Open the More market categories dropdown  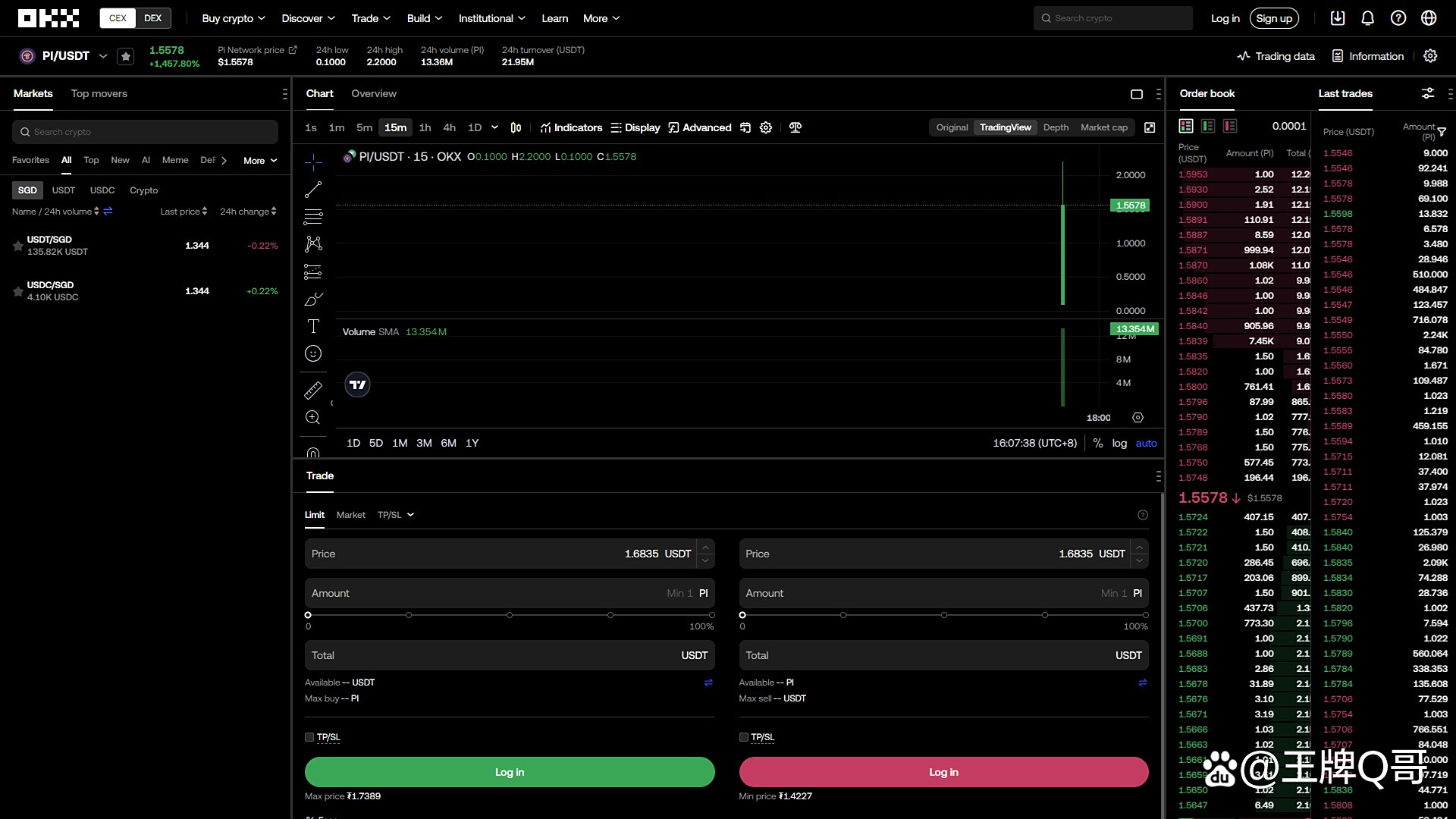[260, 161]
